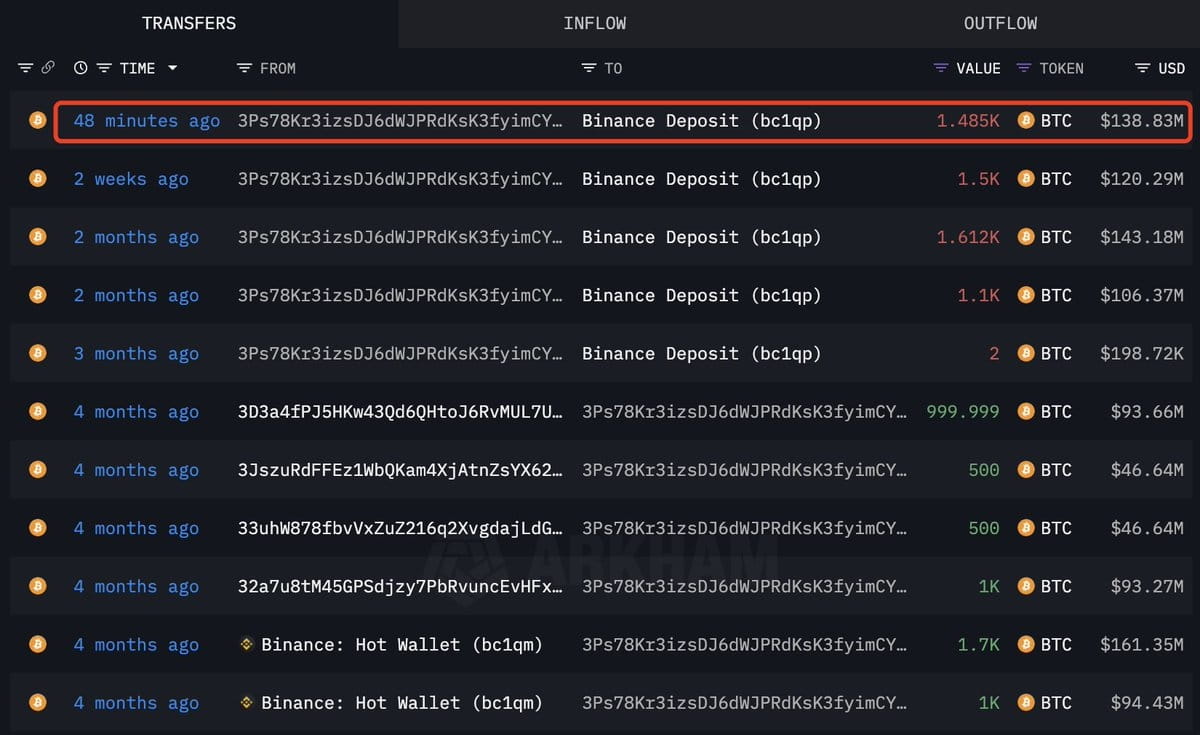Switch to the OUTFLOW tab

click(1000, 23)
